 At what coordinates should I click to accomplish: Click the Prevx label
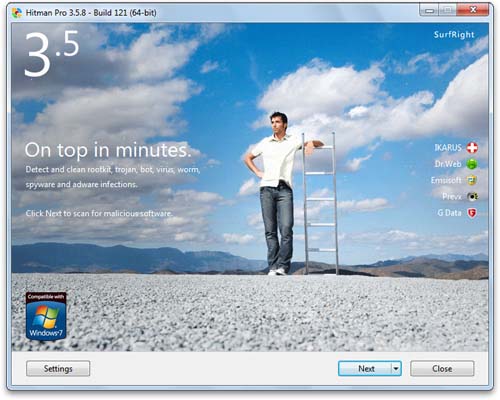click(452, 197)
